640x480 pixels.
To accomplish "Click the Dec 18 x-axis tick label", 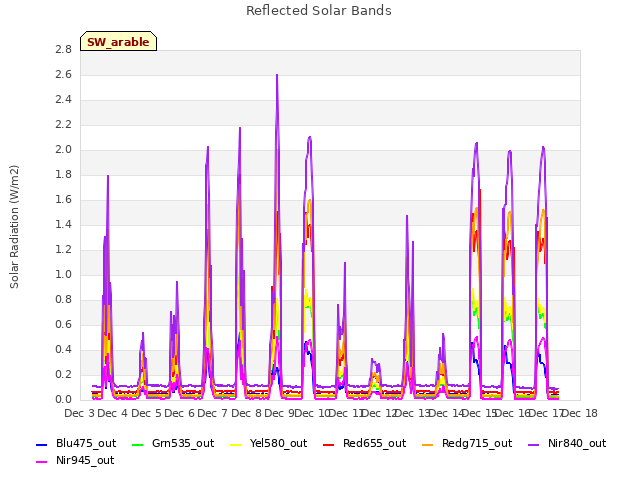I will click(580, 413).
